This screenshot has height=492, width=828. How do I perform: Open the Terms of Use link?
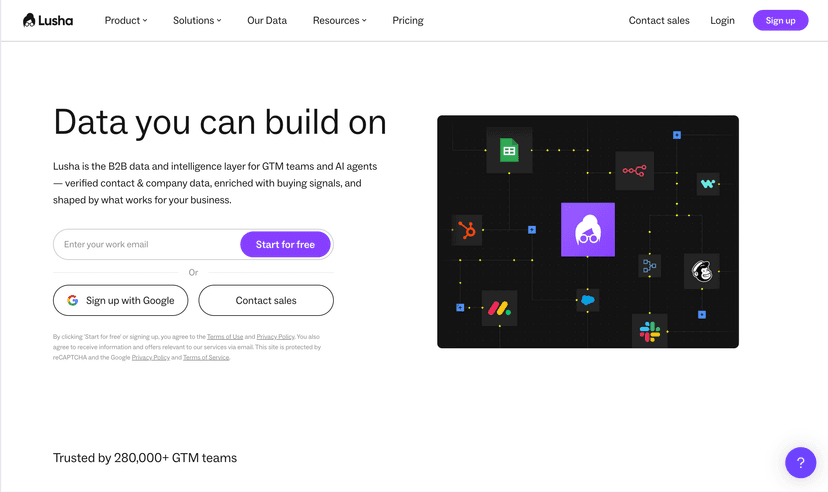(x=225, y=337)
